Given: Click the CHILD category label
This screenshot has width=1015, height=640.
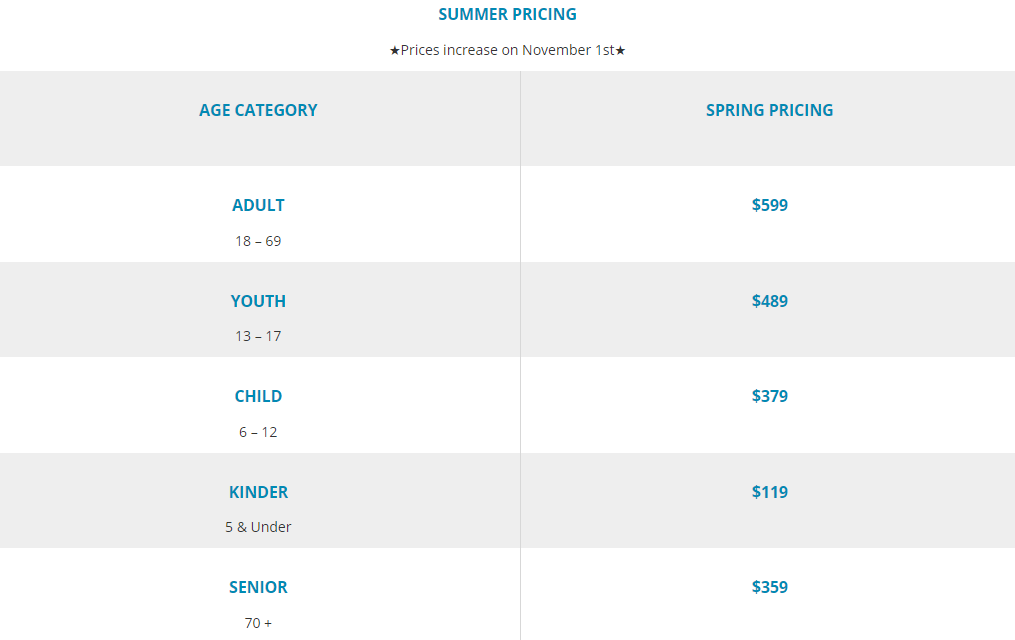Looking at the screenshot, I should tap(258, 397).
